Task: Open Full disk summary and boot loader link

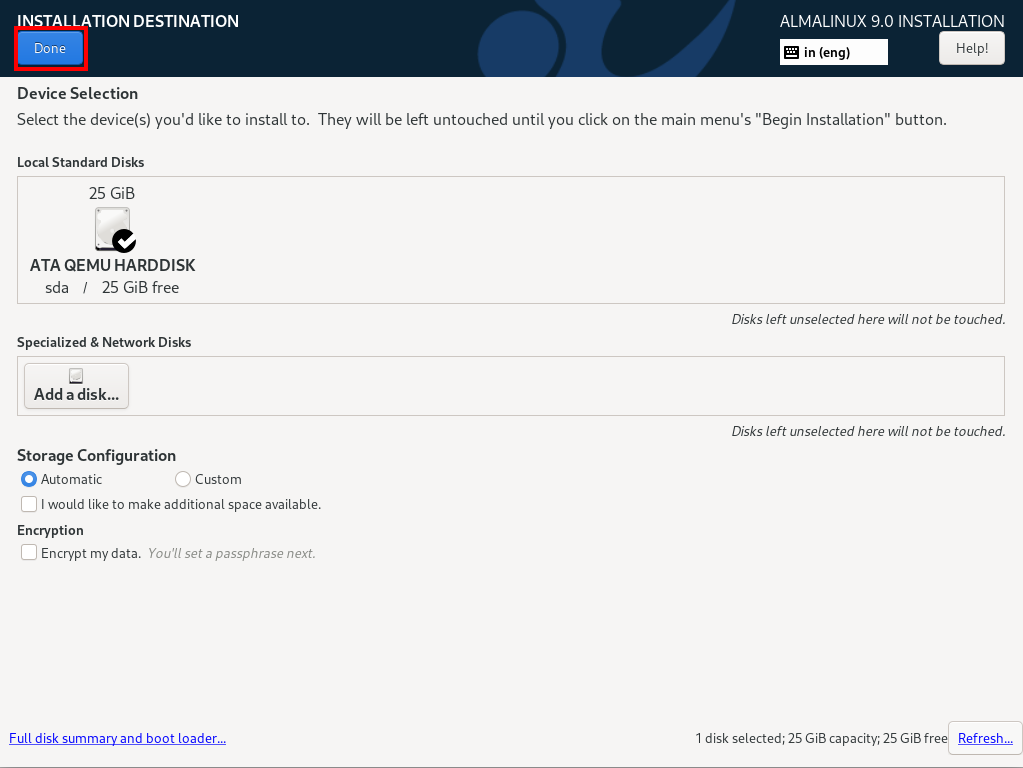Action: (117, 738)
